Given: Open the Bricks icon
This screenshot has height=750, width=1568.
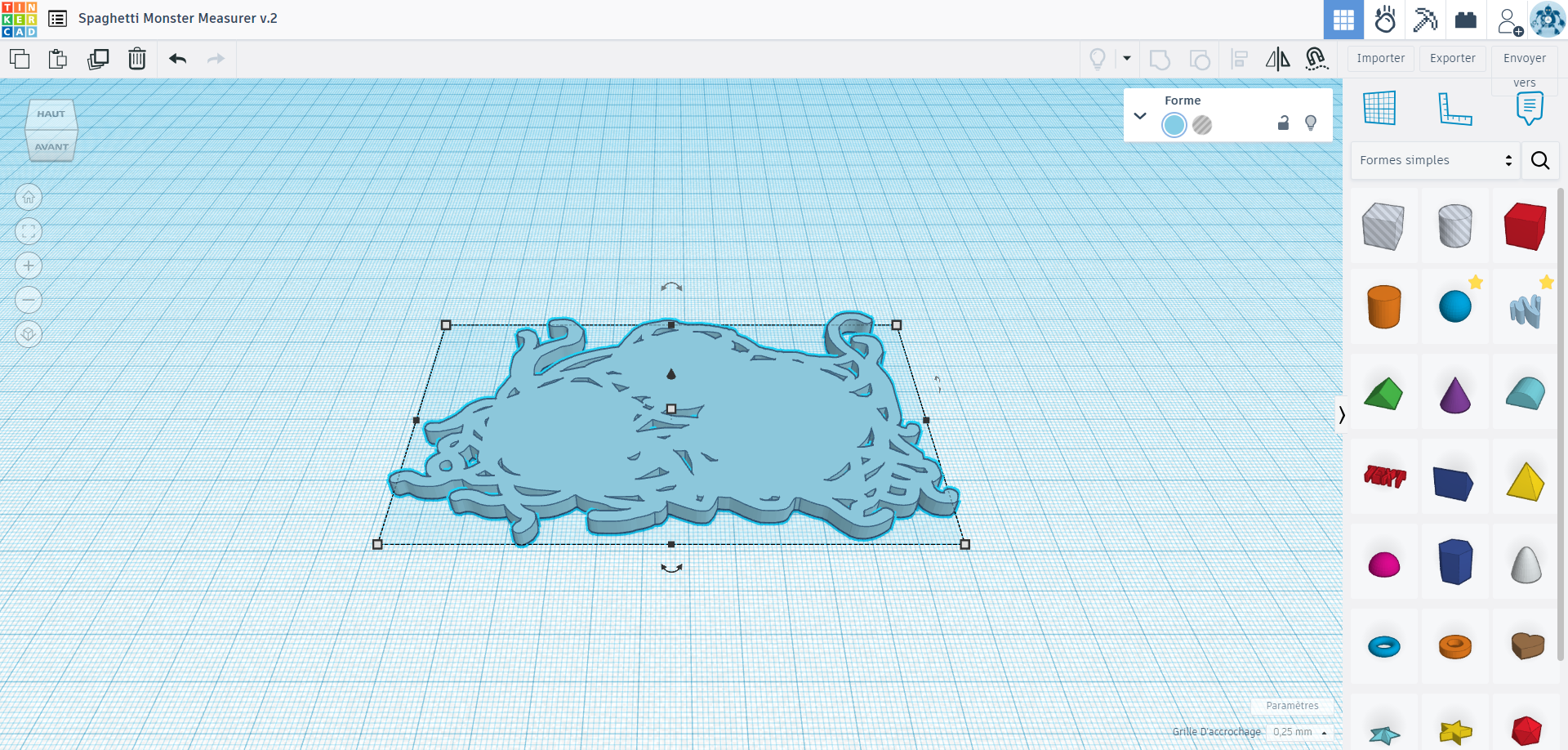Looking at the screenshot, I should (x=1466, y=20).
